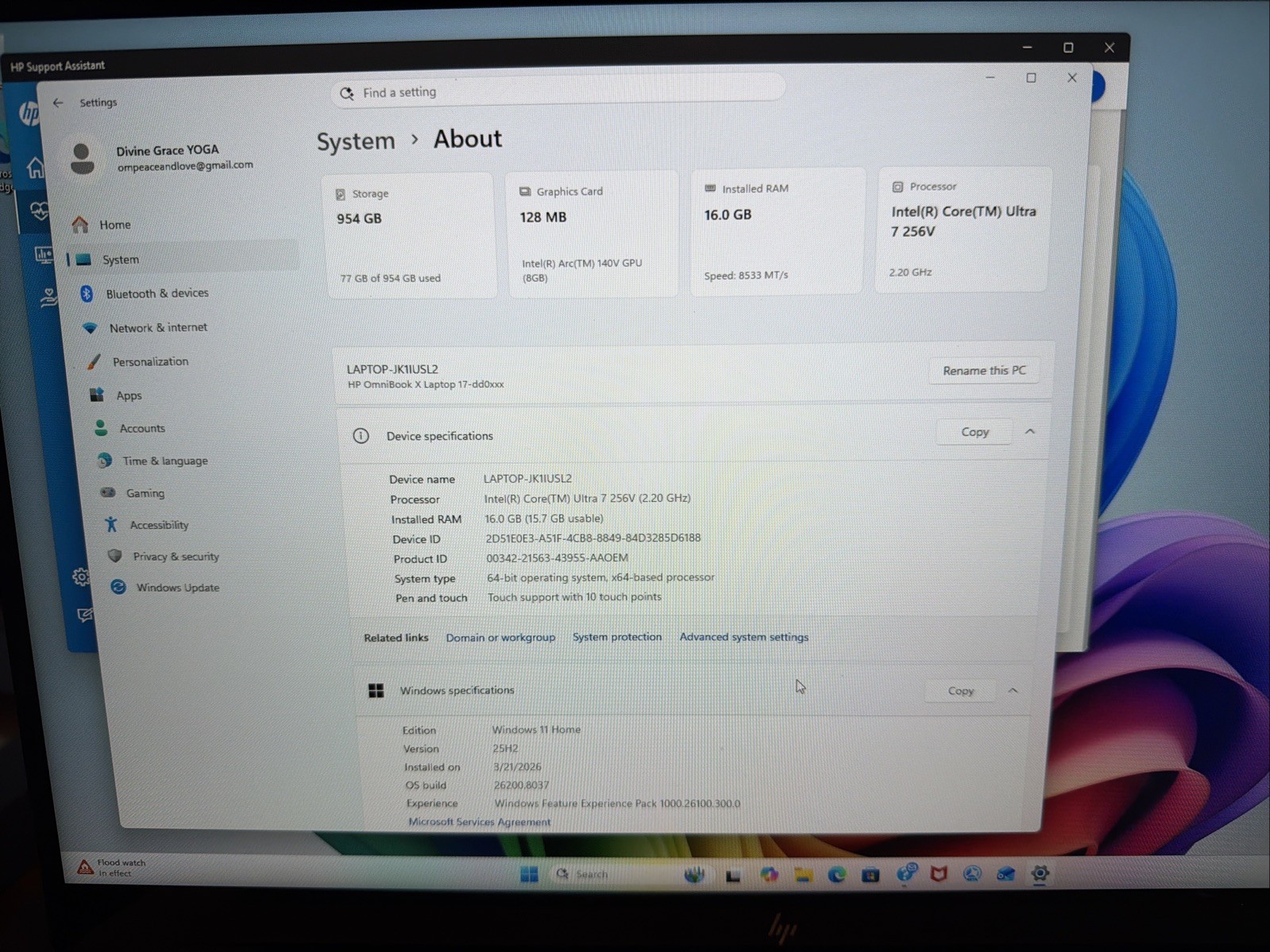
Task: Open the Installed RAM info card
Action: [x=777, y=232]
